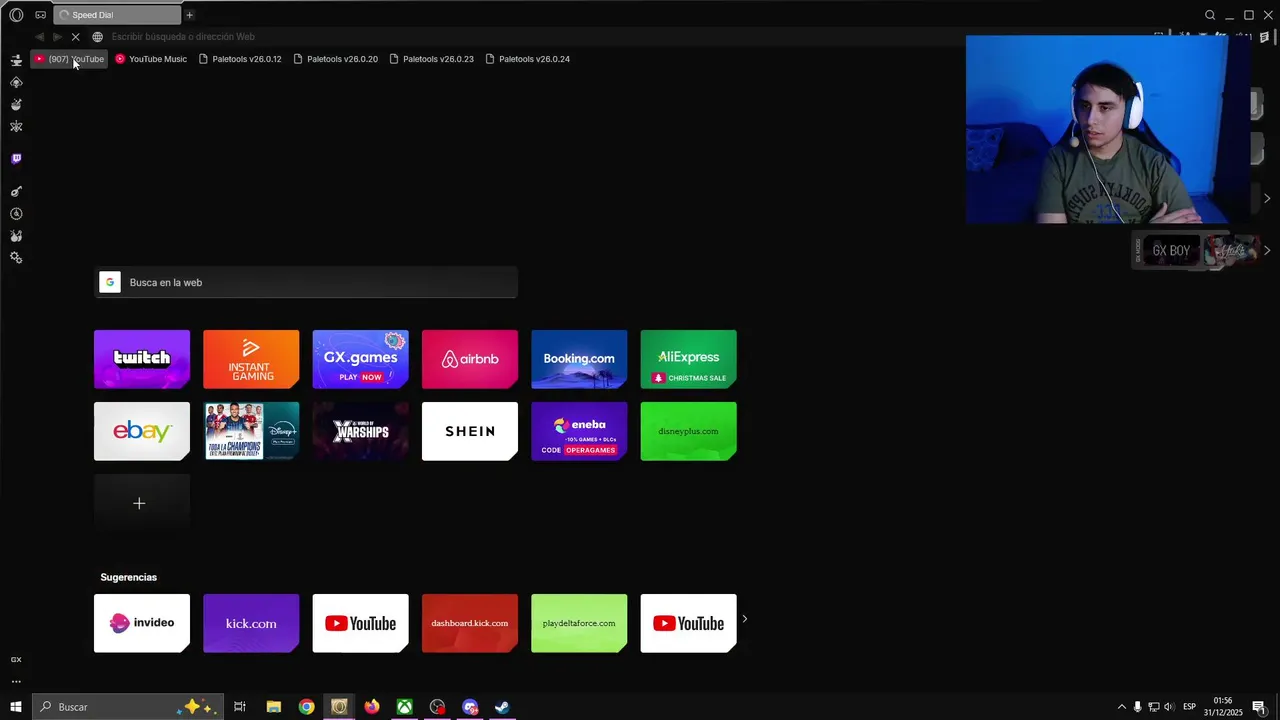Click the round clock-like sidebar icon

click(x=16, y=214)
